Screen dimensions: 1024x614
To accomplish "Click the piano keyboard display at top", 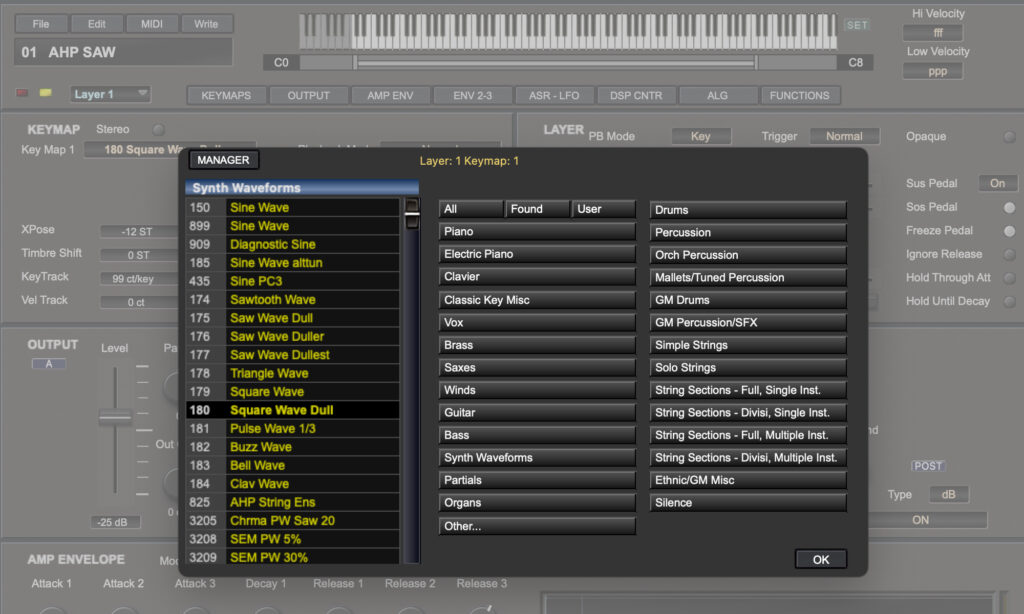I will coord(569,31).
